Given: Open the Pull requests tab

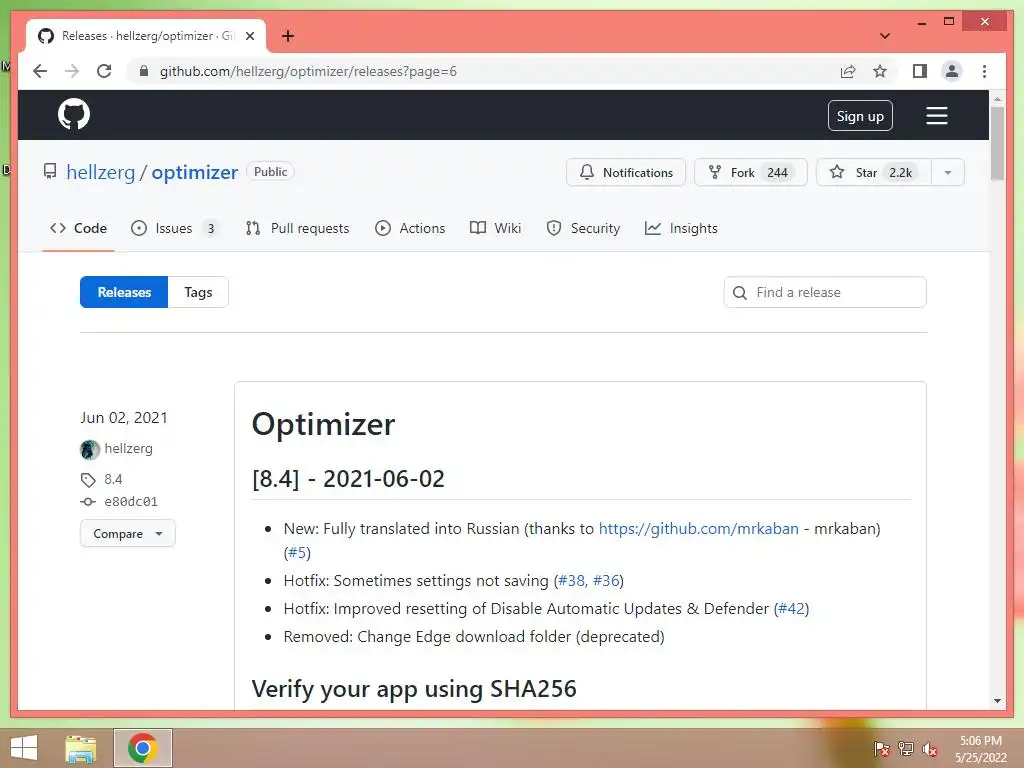Looking at the screenshot, I should click(297, 228).
